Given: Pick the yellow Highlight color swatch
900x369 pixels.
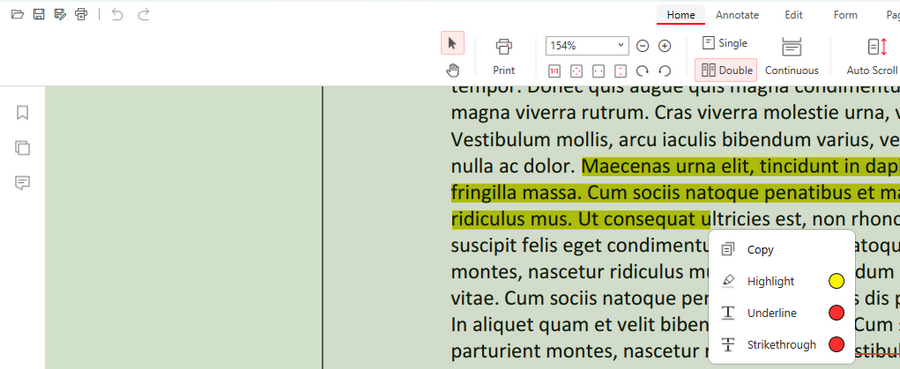Looking at the screenshot, I should point(836,281).
